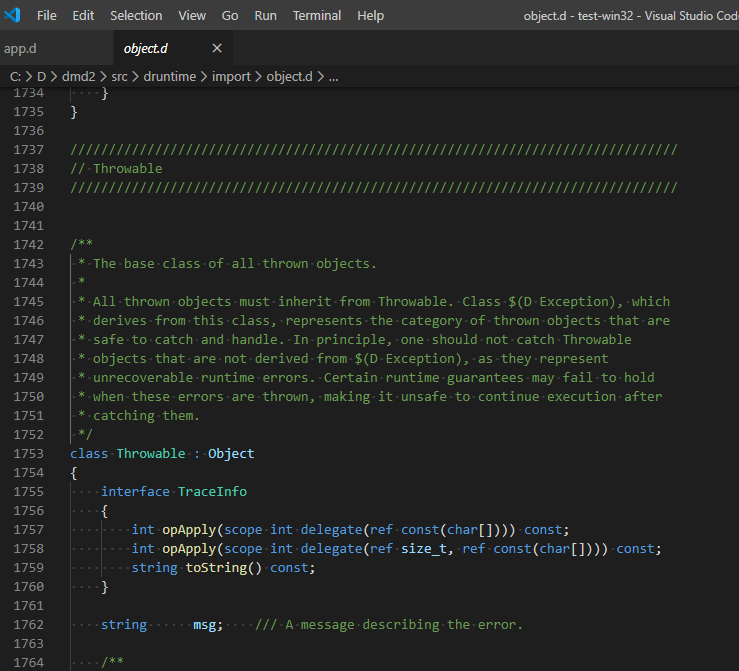Click 'string' type on line 1762
Screen dimensions: 739x671
click(124, 624)
